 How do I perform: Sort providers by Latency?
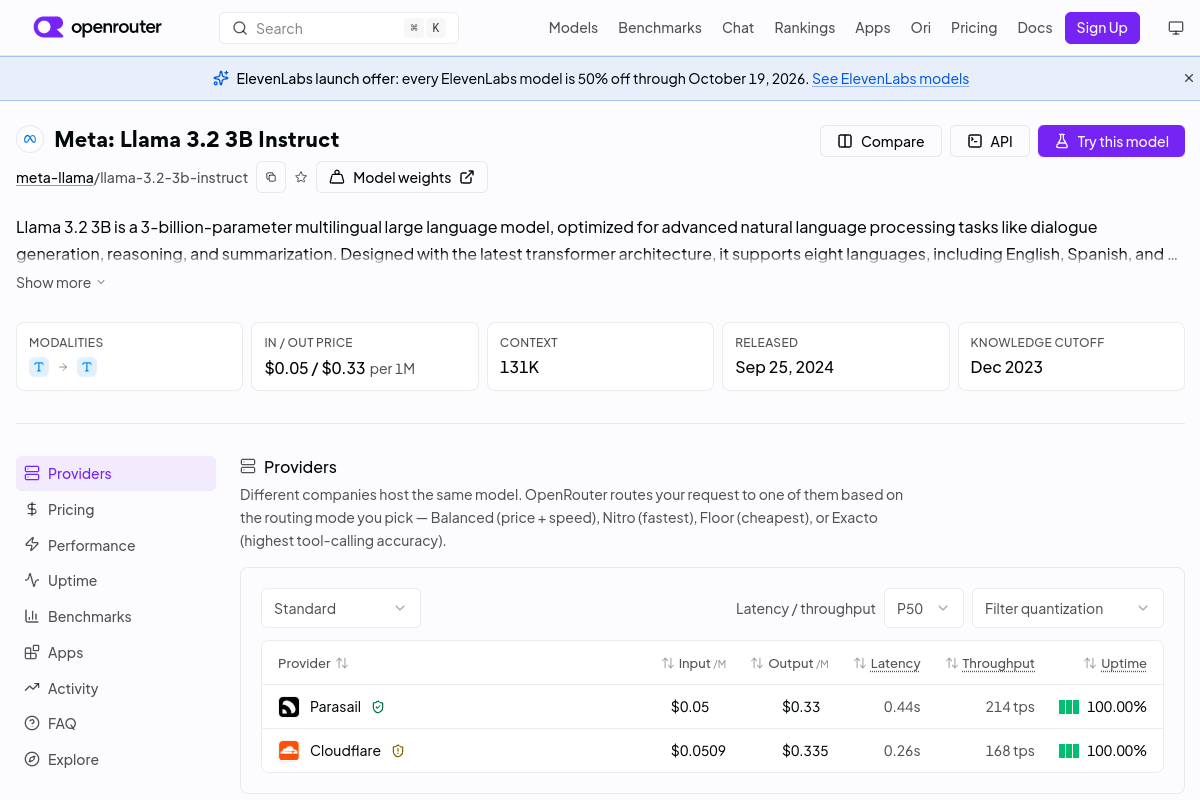886,663
